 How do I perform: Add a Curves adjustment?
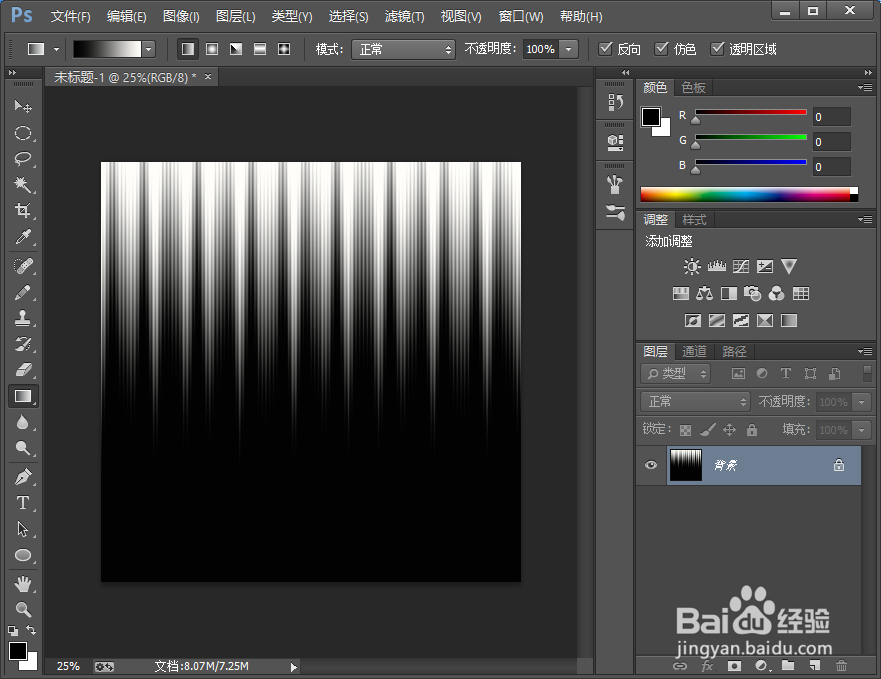(x=741, y=266)
